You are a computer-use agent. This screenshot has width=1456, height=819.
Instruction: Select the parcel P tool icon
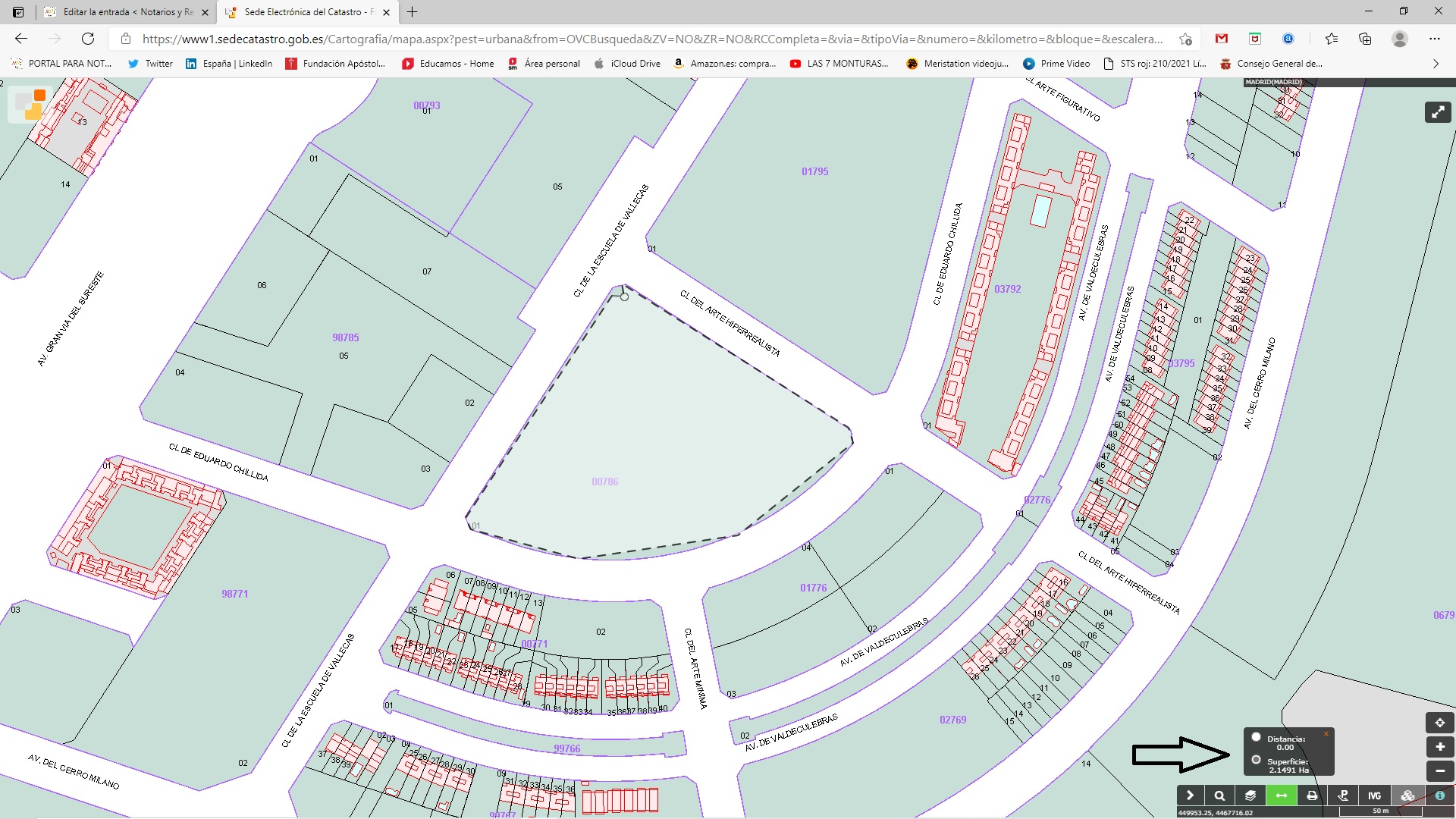[x=1343, y=795]
